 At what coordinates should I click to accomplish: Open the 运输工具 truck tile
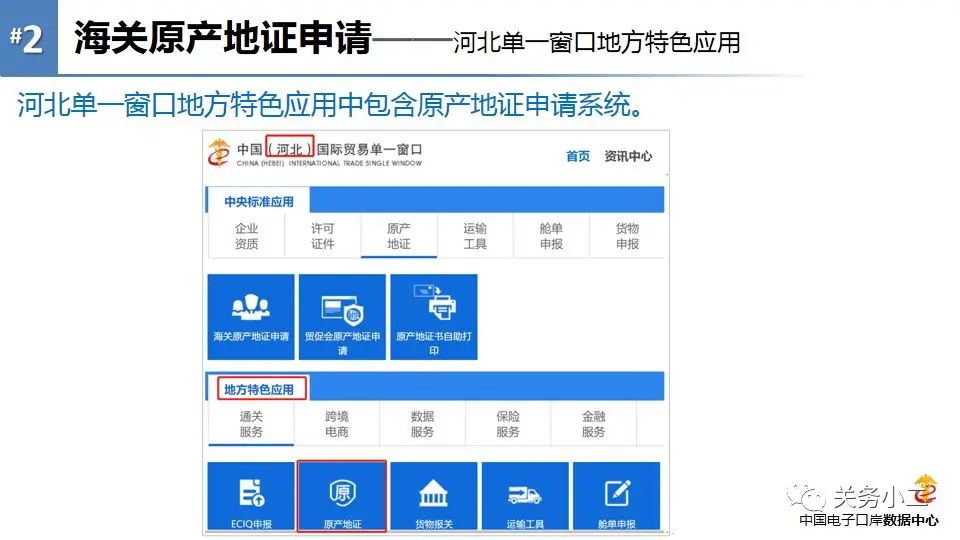[x=525, y=496]
